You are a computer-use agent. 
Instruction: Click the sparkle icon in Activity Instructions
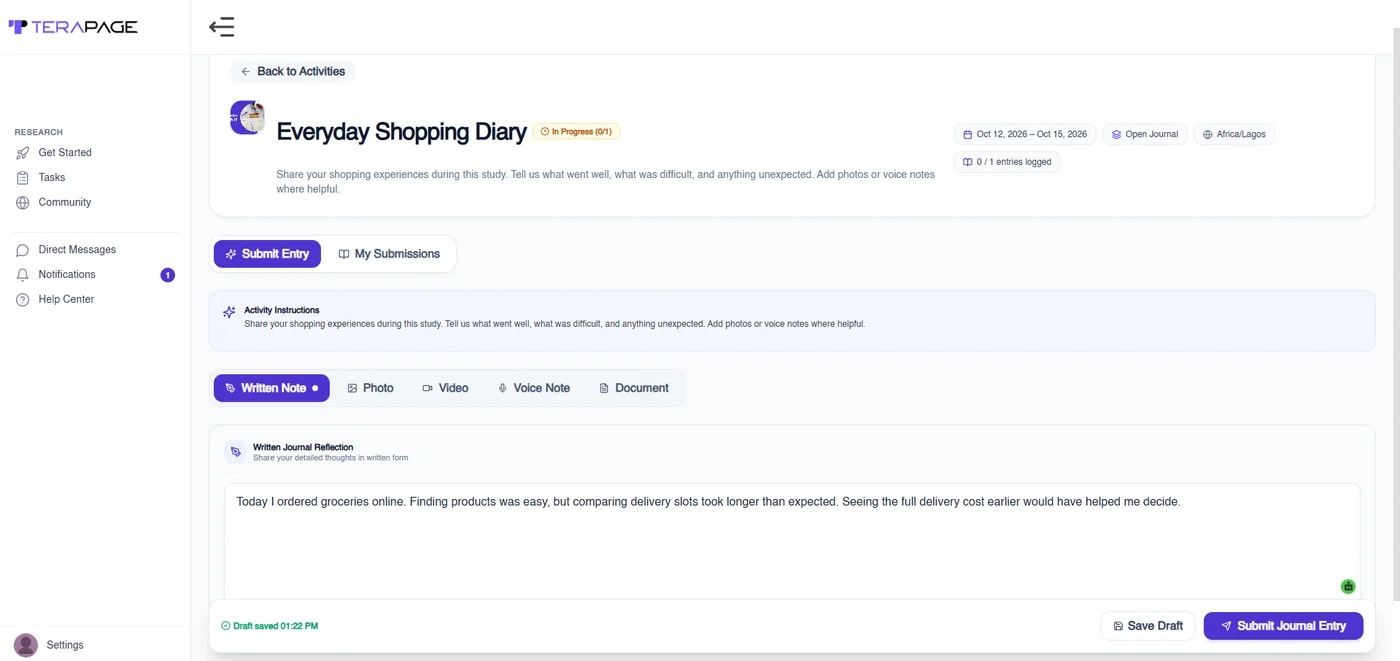(x=229, y=312)
